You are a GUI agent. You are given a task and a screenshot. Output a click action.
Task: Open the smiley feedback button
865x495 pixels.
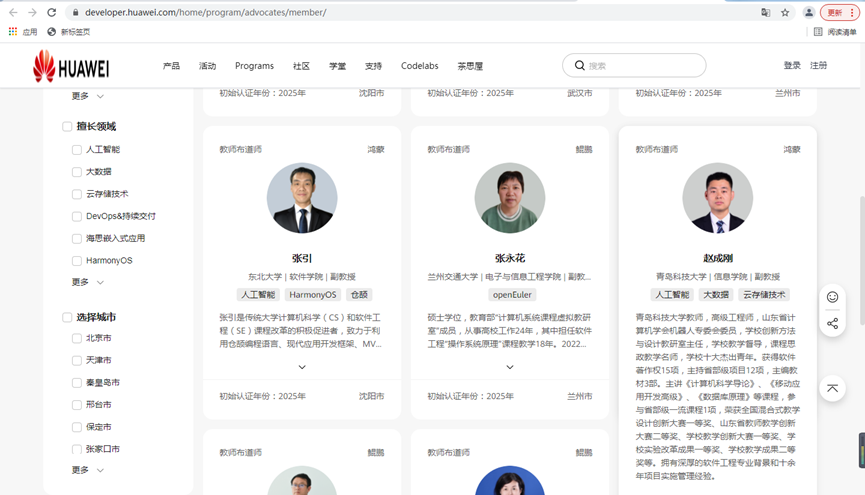pos(832,297)
